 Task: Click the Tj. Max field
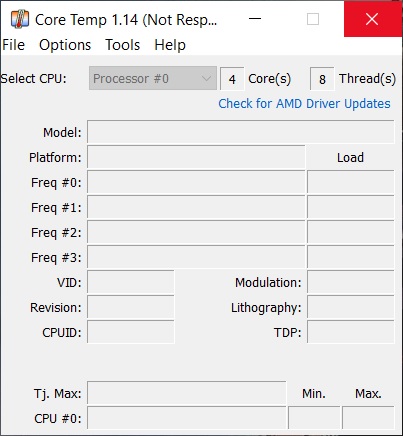(187, 393)
